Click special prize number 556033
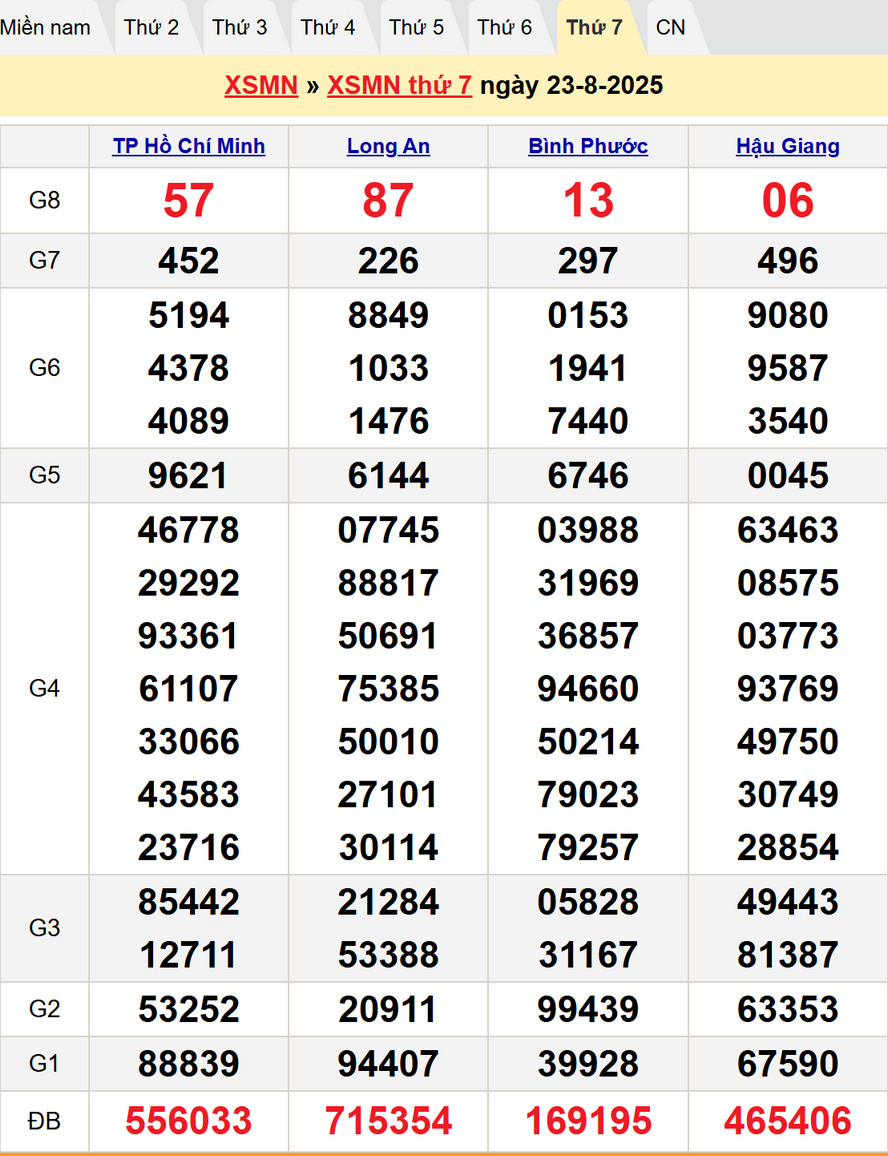Image resolution: width=888 pixels, height=1156 pixels. (189, 1121)
